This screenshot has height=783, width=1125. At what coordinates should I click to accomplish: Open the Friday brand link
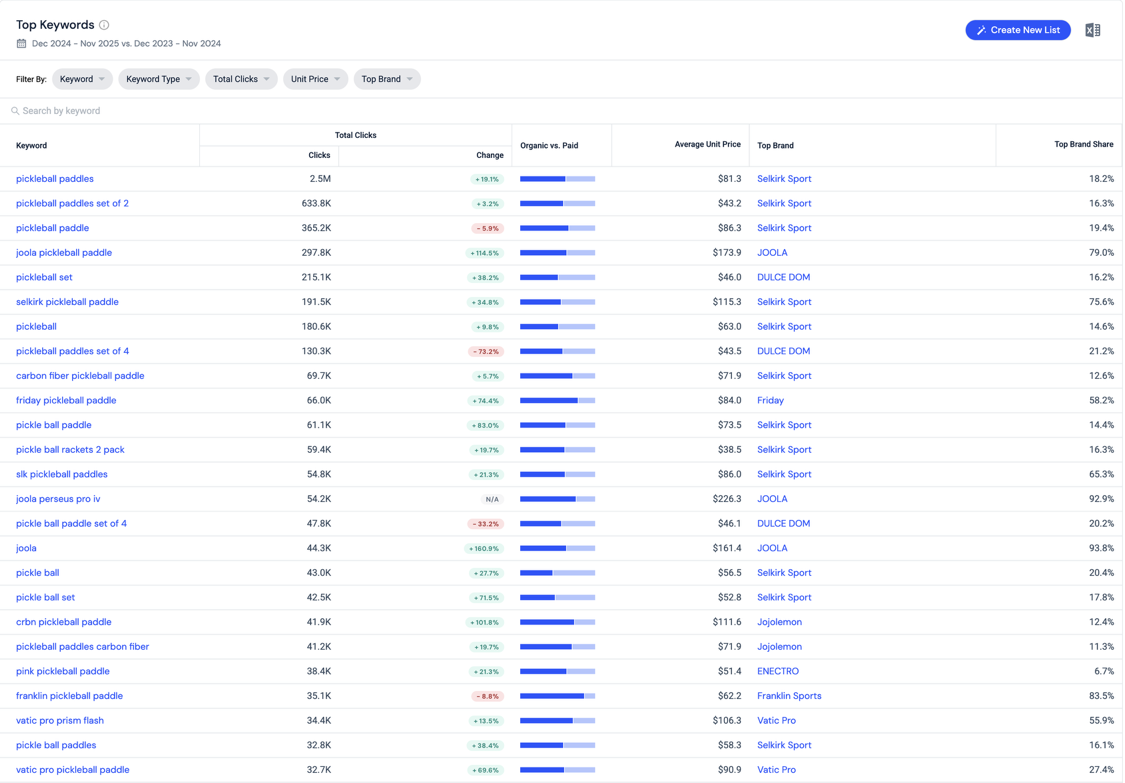(x=771, y=400)
